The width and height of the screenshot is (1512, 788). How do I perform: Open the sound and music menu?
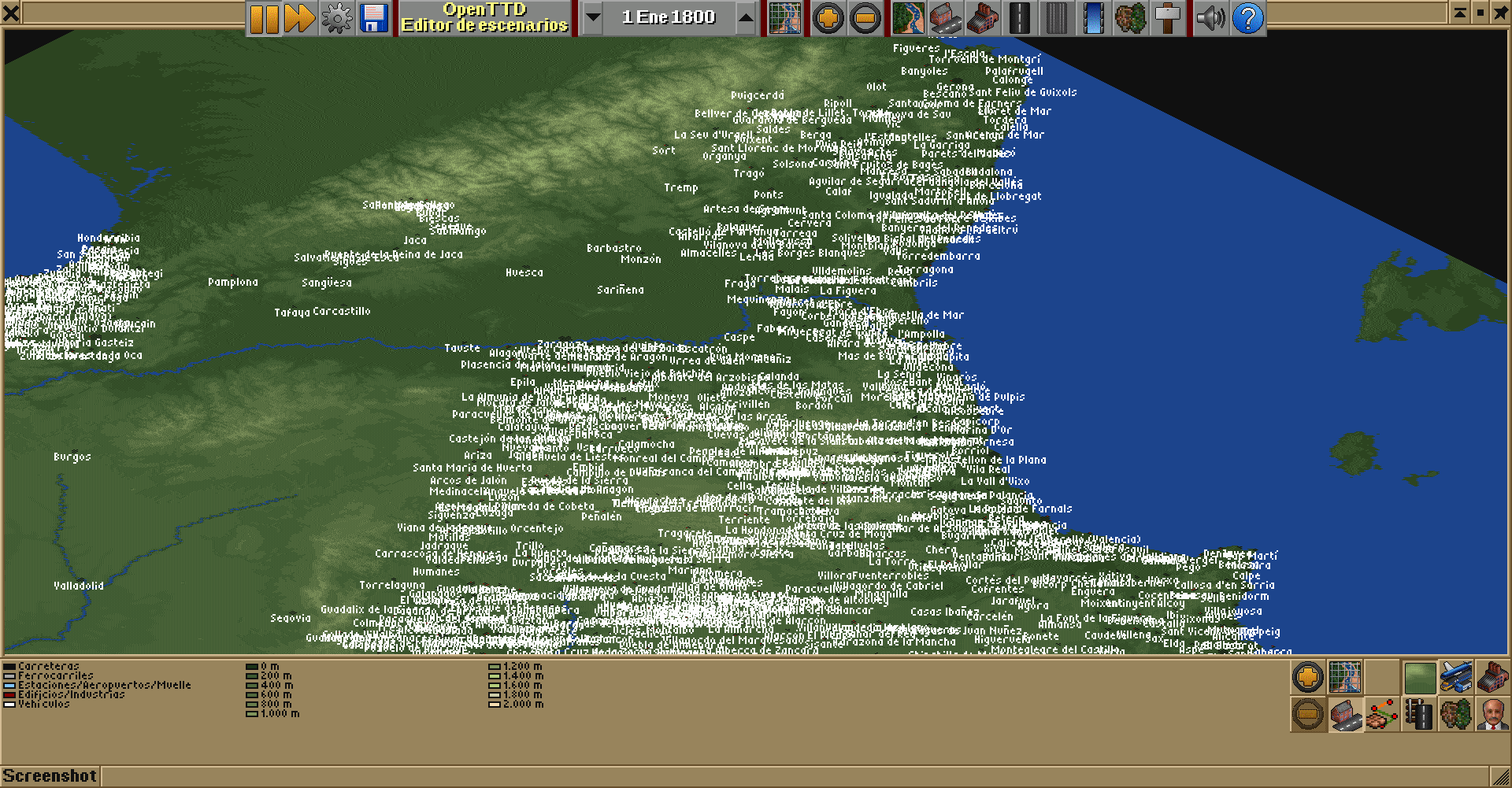pos(1210,18)
